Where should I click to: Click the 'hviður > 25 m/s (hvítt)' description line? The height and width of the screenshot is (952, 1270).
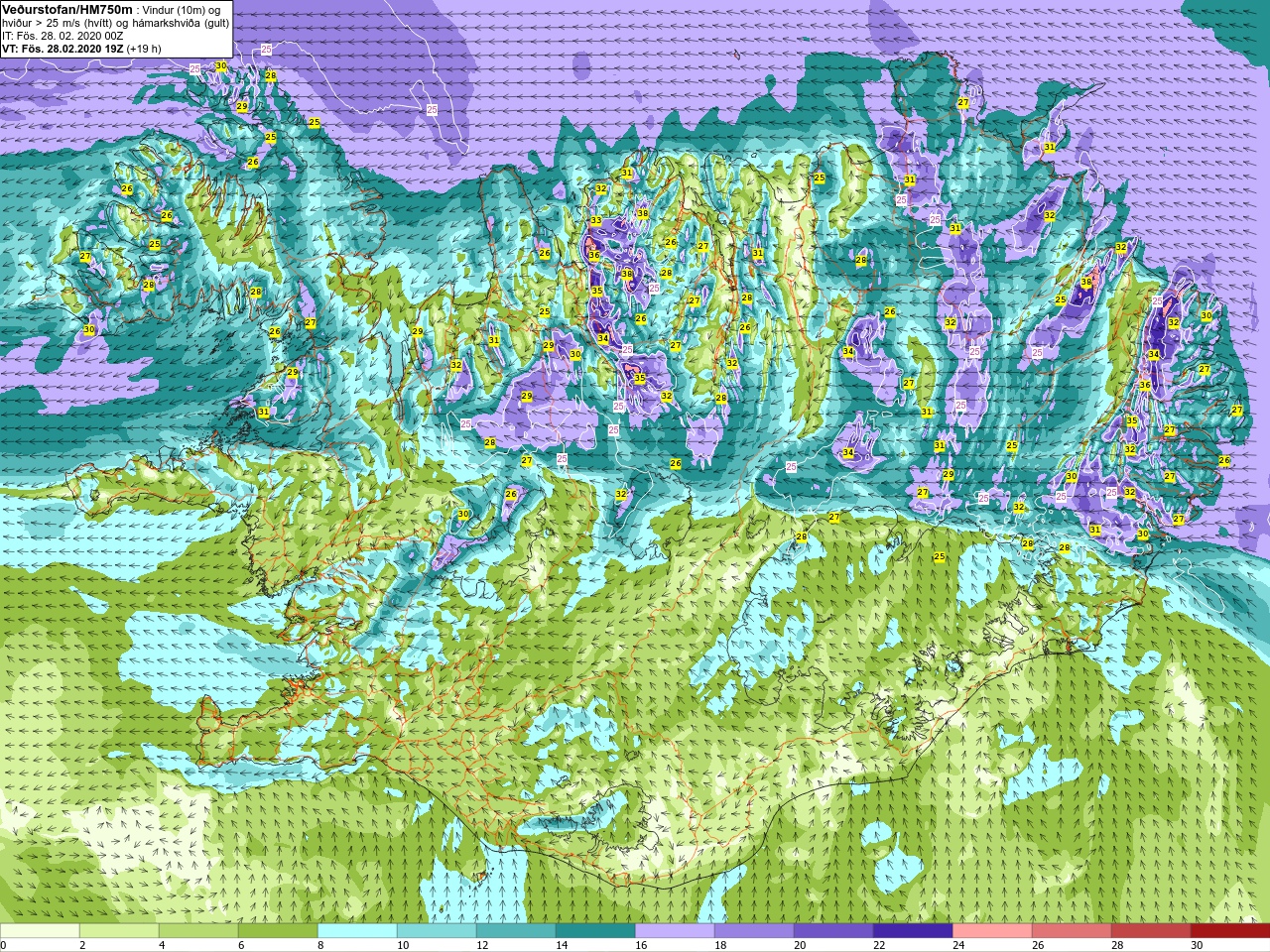[116, 23]
